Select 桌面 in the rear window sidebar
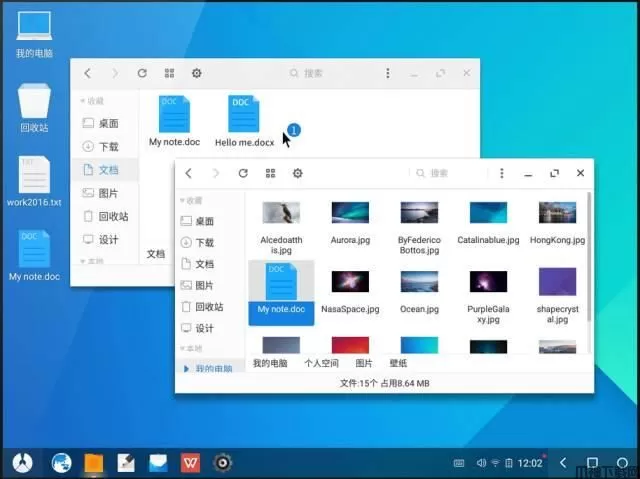This screenshot has height=479, width=640. (108, 123)
